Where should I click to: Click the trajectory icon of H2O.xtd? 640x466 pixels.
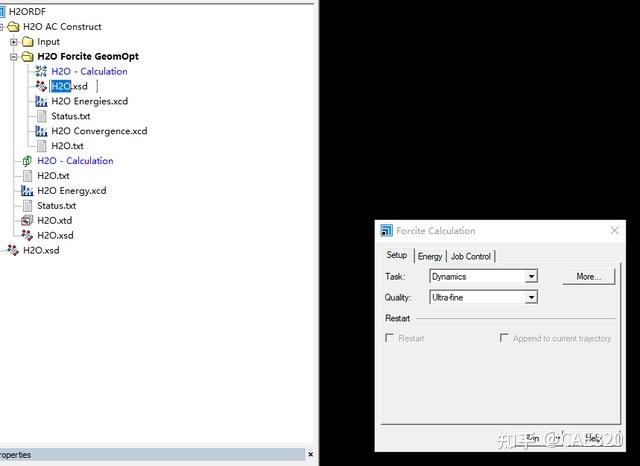pos(27,220)
